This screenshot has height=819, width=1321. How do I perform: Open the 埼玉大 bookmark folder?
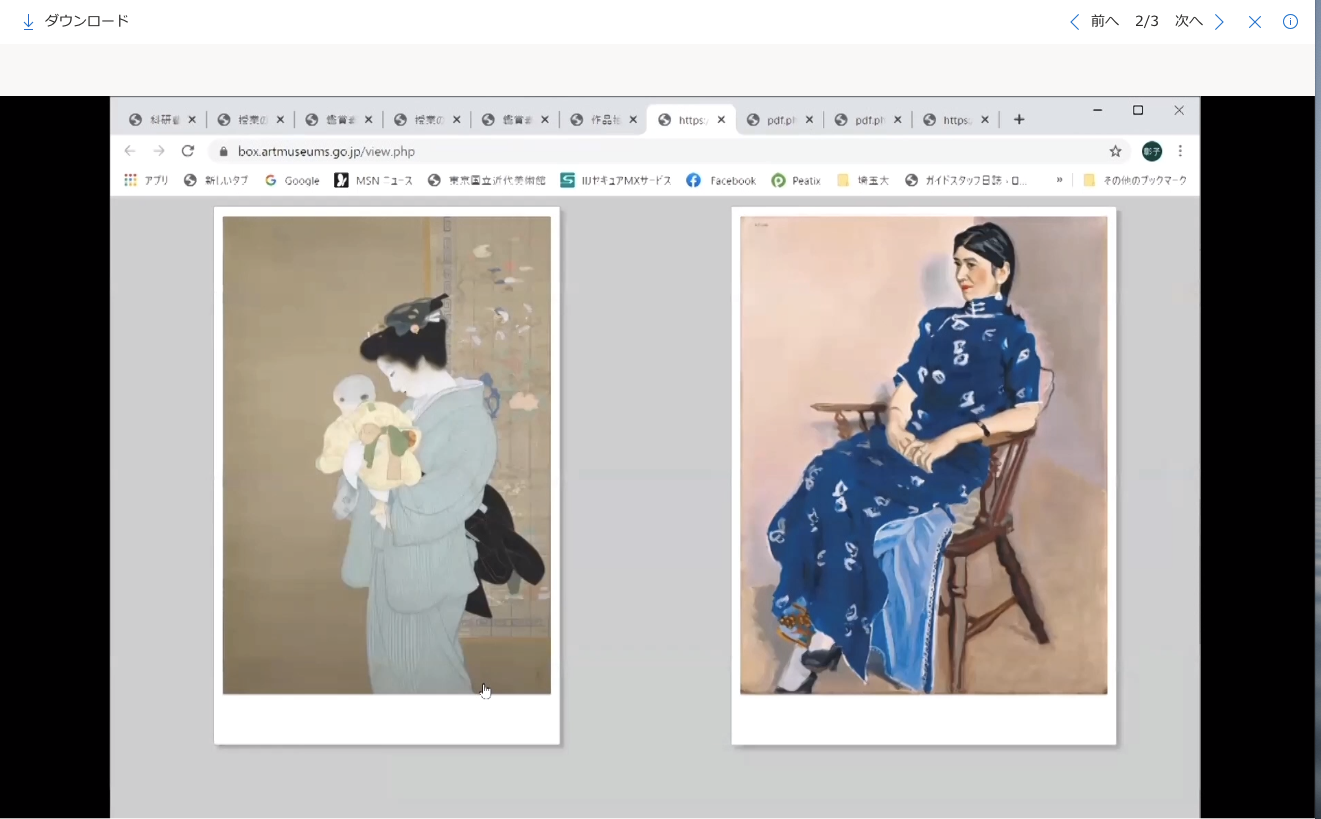863,181
